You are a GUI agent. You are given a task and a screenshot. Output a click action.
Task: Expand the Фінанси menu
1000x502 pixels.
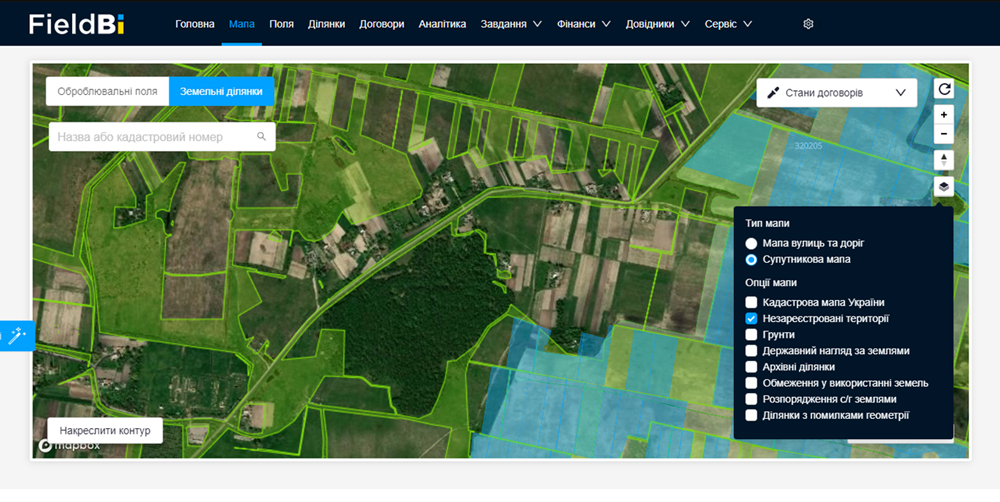point(584,24)
